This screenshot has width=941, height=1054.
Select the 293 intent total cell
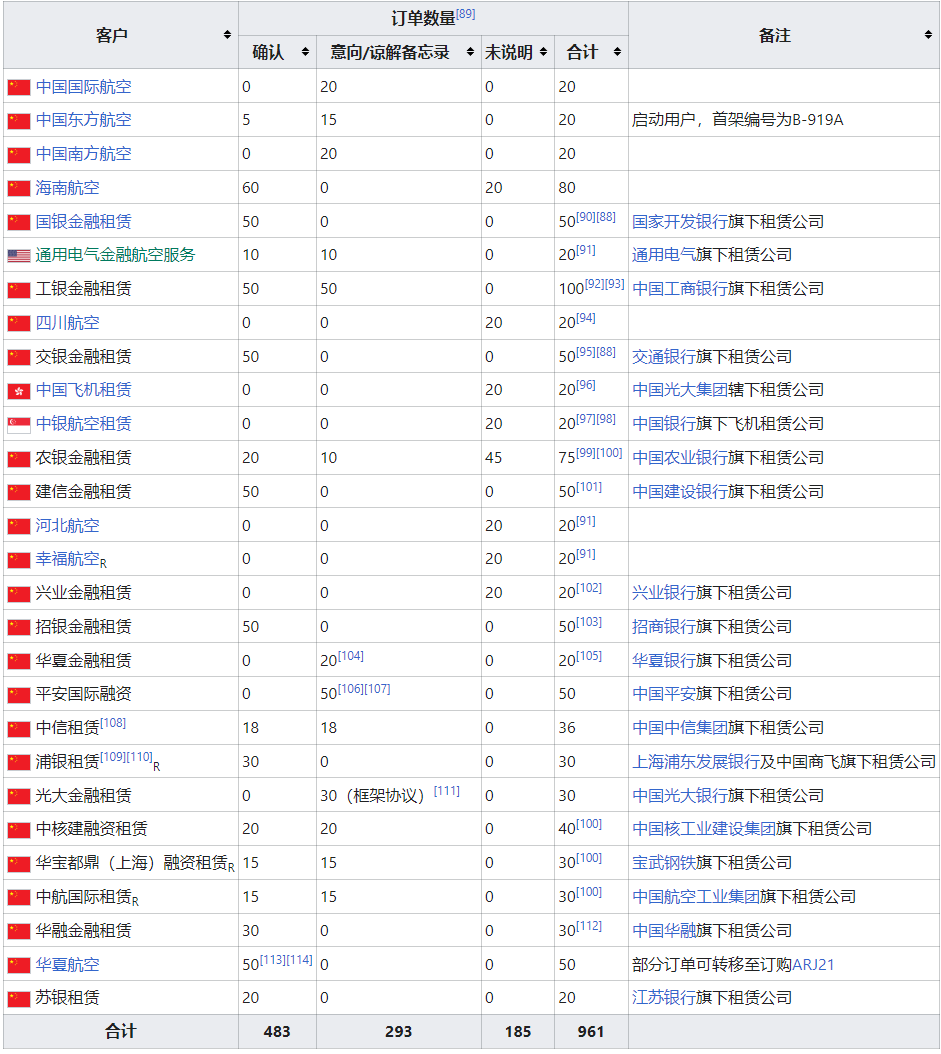click(x=399, y=1032)
